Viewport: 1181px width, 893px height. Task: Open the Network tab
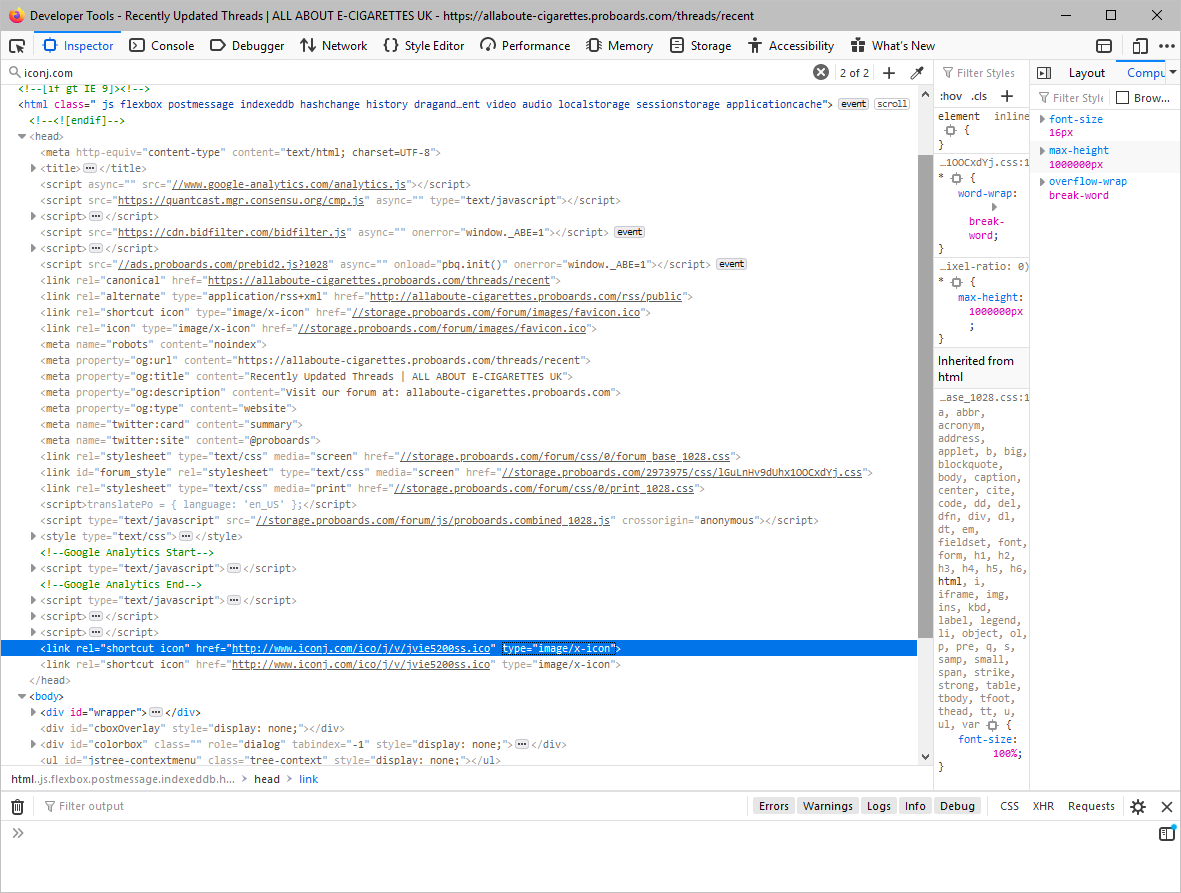pyautogui.click(x=334, y=46)
